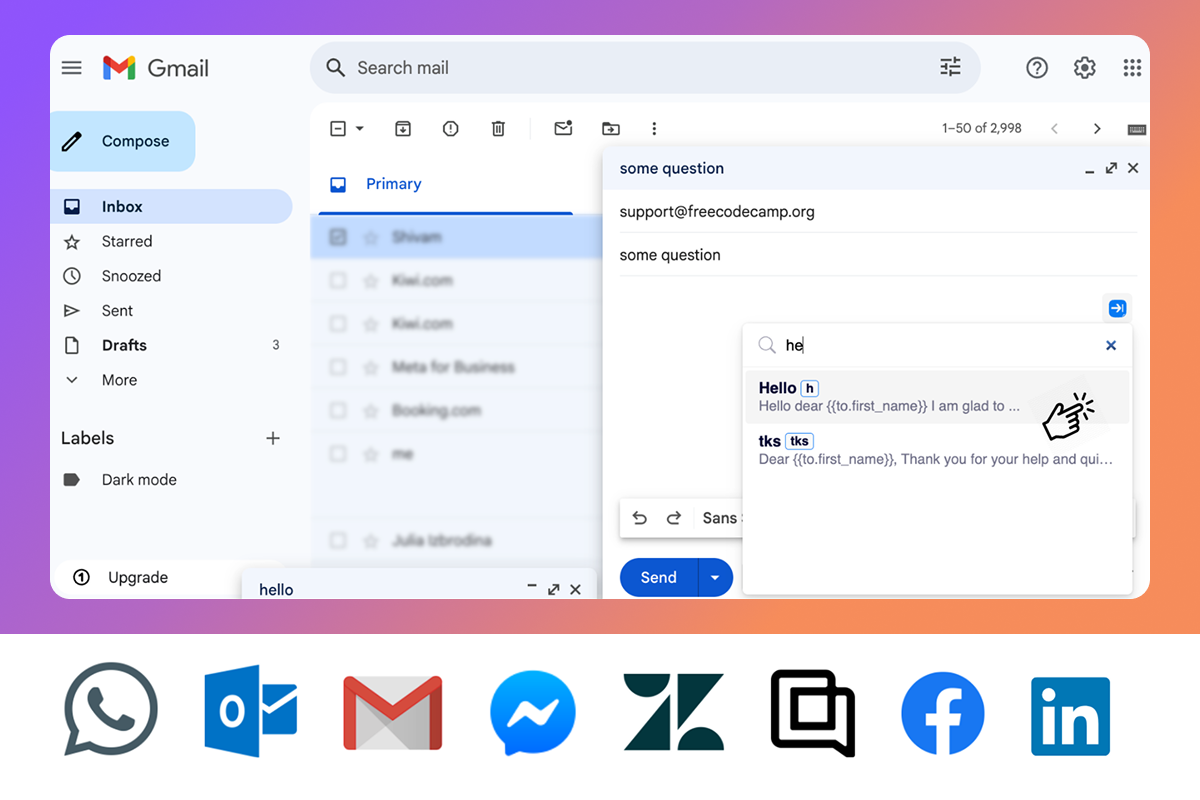Select the Hello template
Image resolution: width=1200 pixels, height=800 pixels.
pyautogui.click(x=937, y=396)
